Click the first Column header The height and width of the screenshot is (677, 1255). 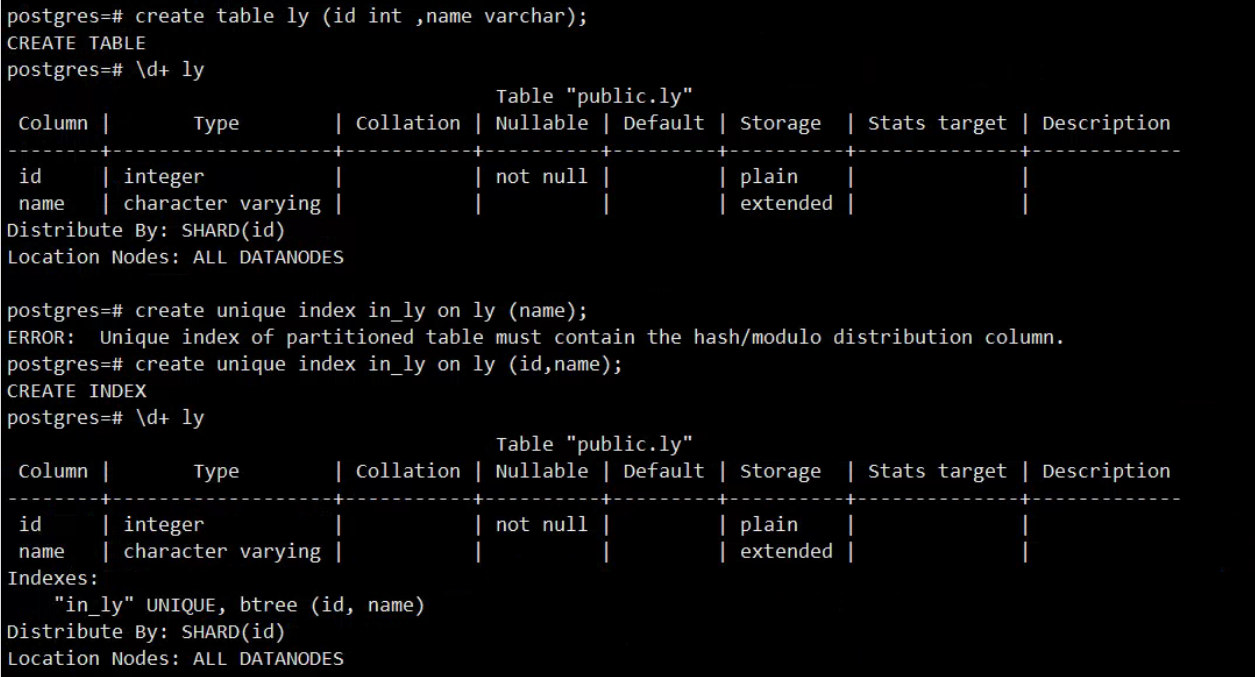point(52,123)
